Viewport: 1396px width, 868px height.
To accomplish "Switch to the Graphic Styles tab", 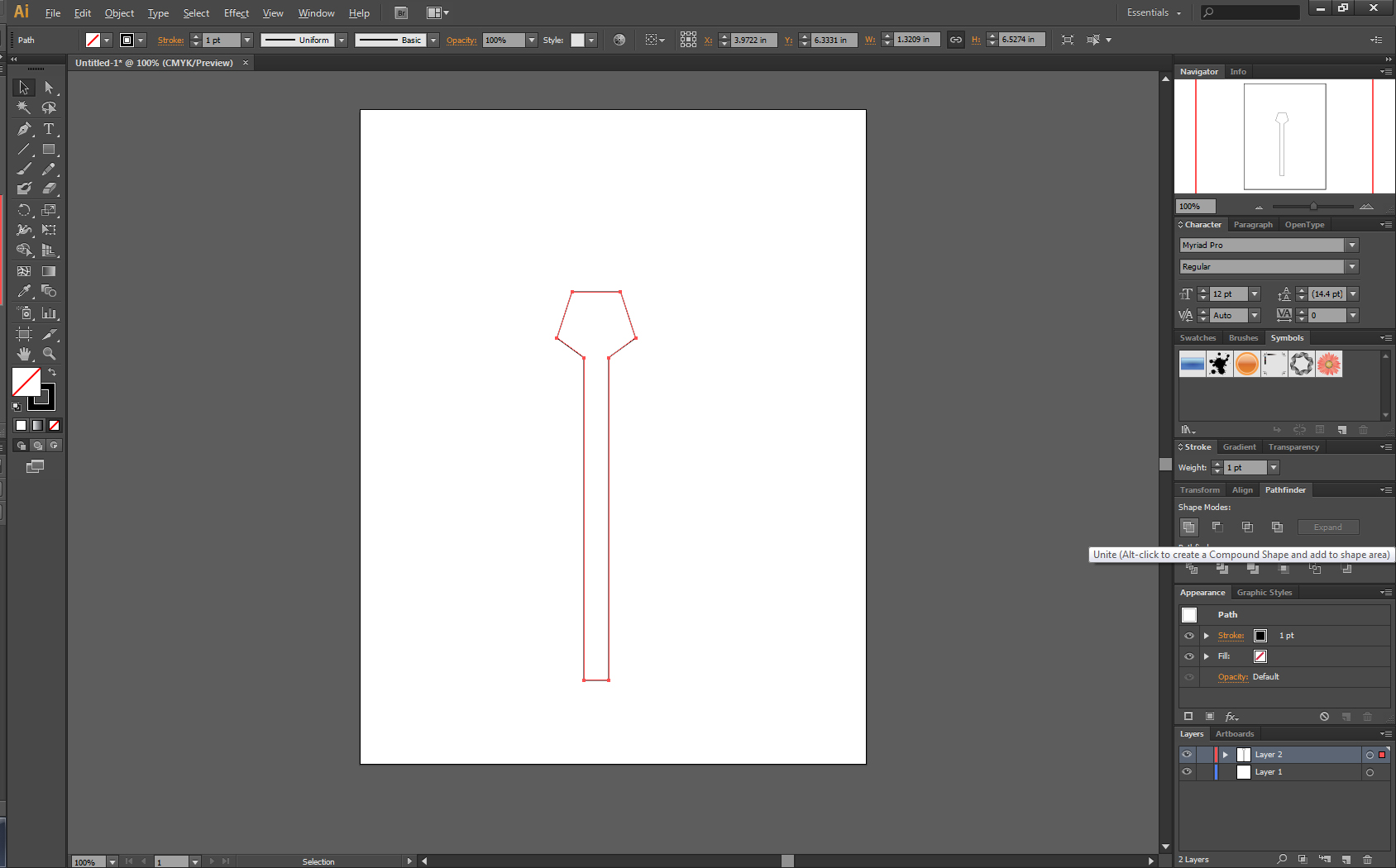I will coord(1265,592).
